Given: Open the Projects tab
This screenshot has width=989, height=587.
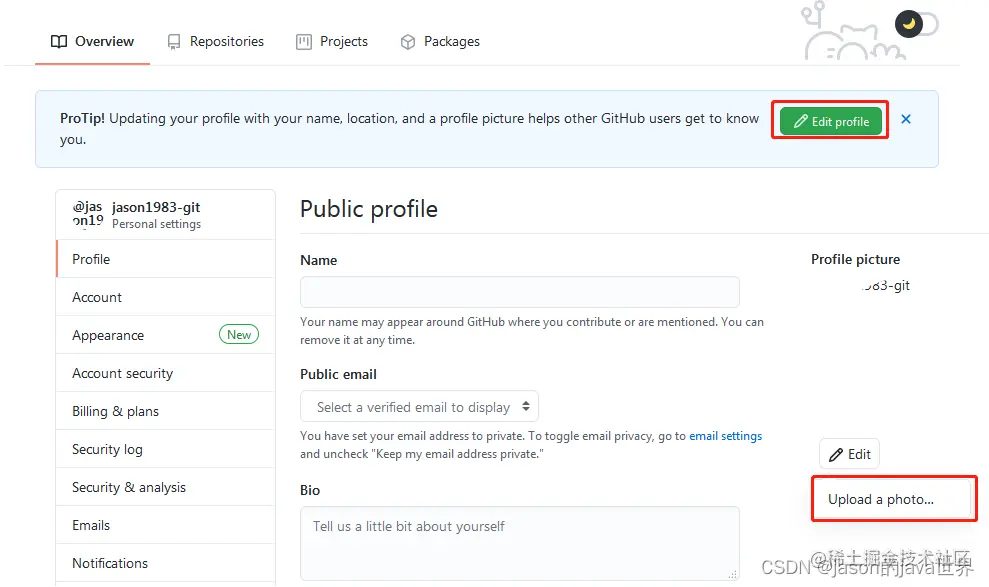Looking at the screenshot, I should coord(332,41).
